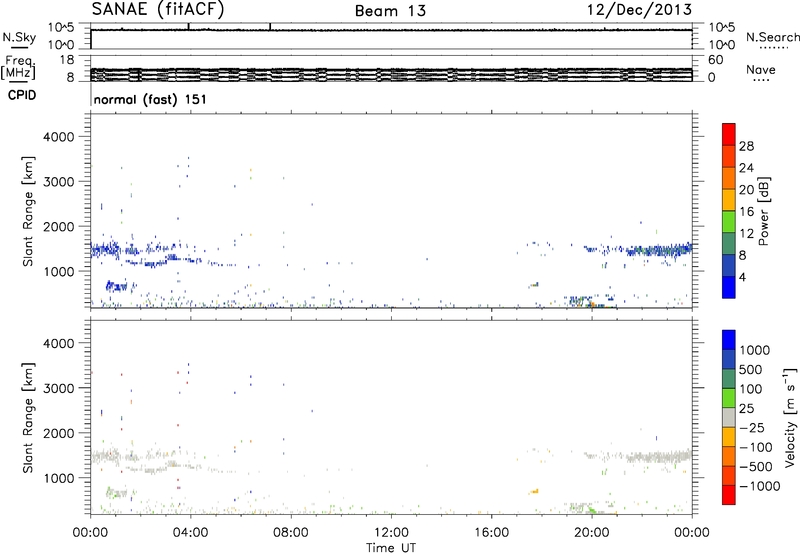Click red Velocity colorbar segment below -1000

point(729,495)
